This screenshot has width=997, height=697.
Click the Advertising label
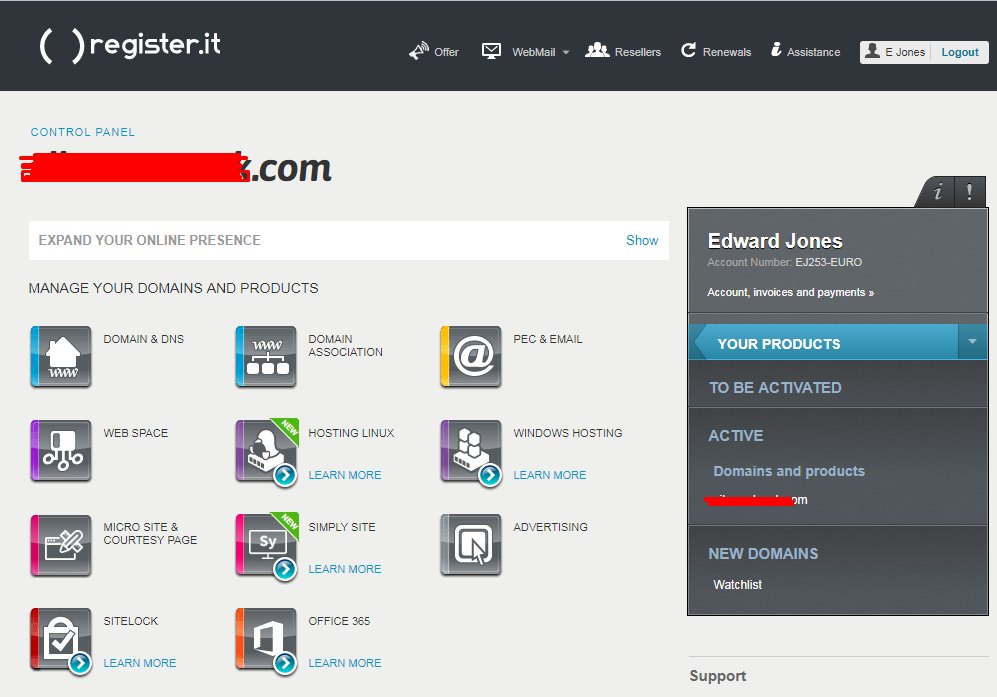click(550, 527)
